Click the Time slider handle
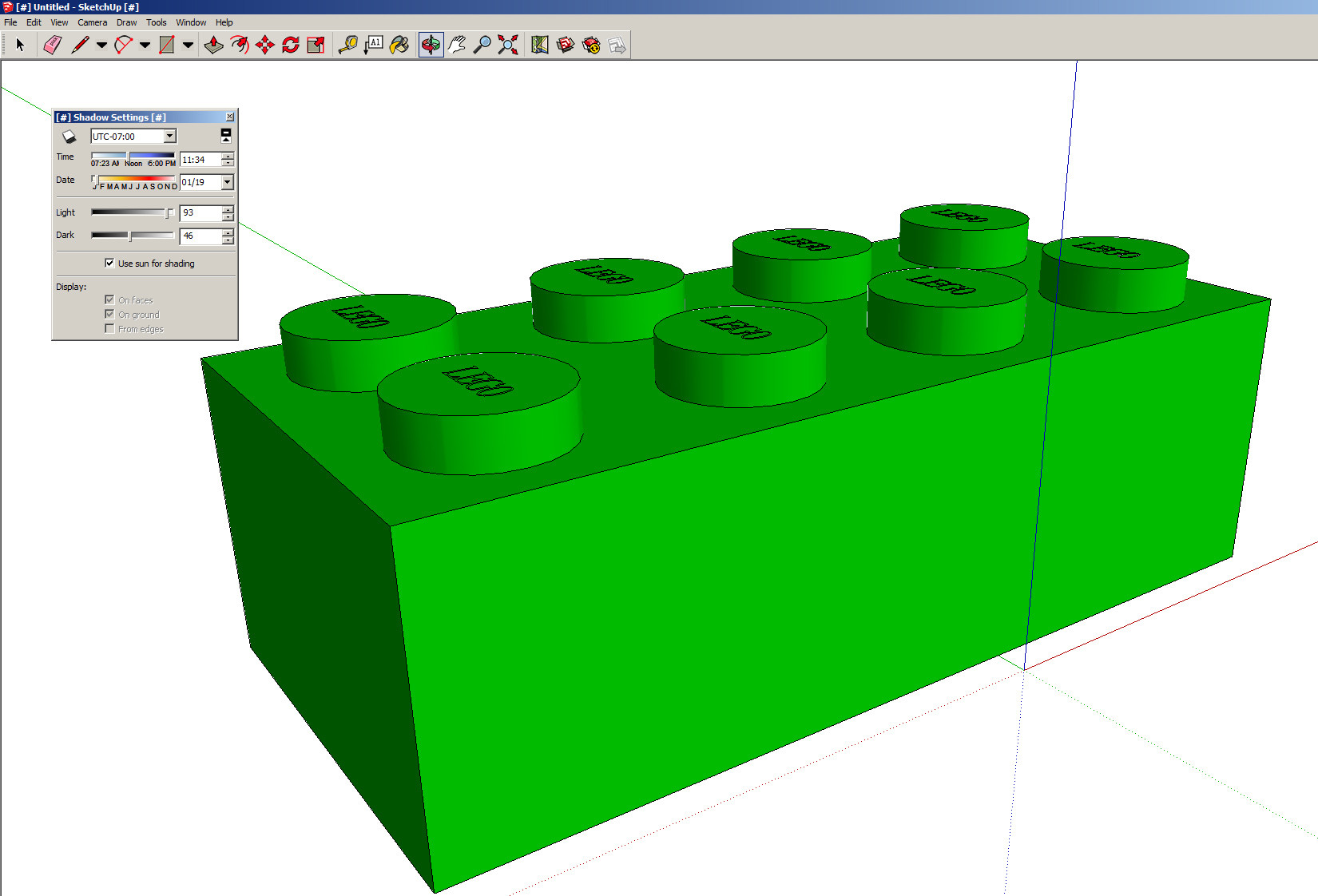Image resolution: width=1318 pixels, height=896 pixels. coord(128,156)
